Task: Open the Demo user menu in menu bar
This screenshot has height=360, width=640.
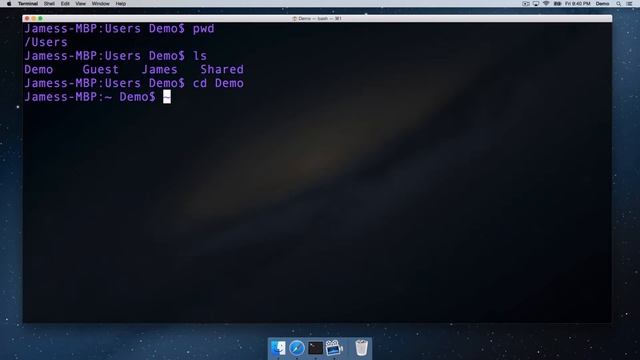Action: coord(602,4)
